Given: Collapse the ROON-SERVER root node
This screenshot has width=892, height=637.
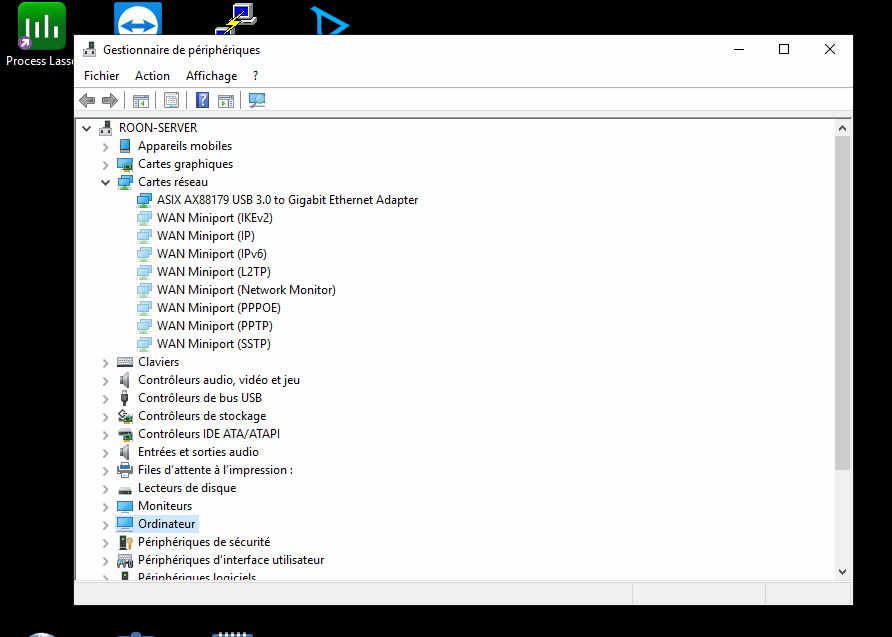Looking at the screenshot, I should click(x=86, y=129).
